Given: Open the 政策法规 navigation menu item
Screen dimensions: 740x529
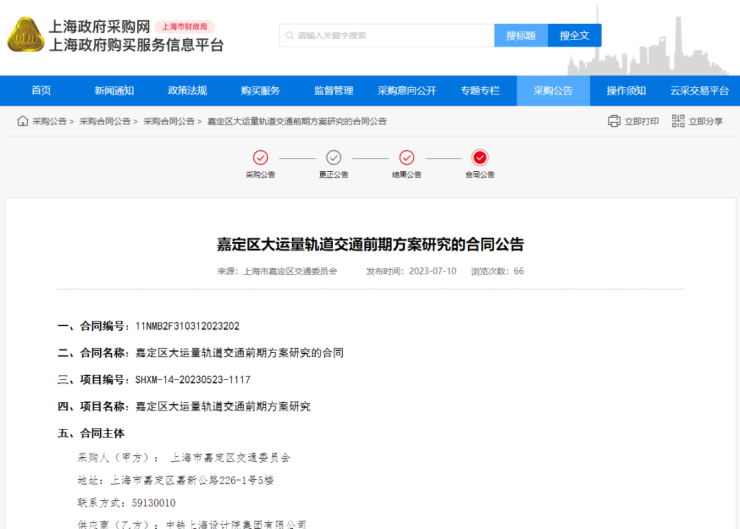Looking at the screenshot, I should [x=187, y=90].
